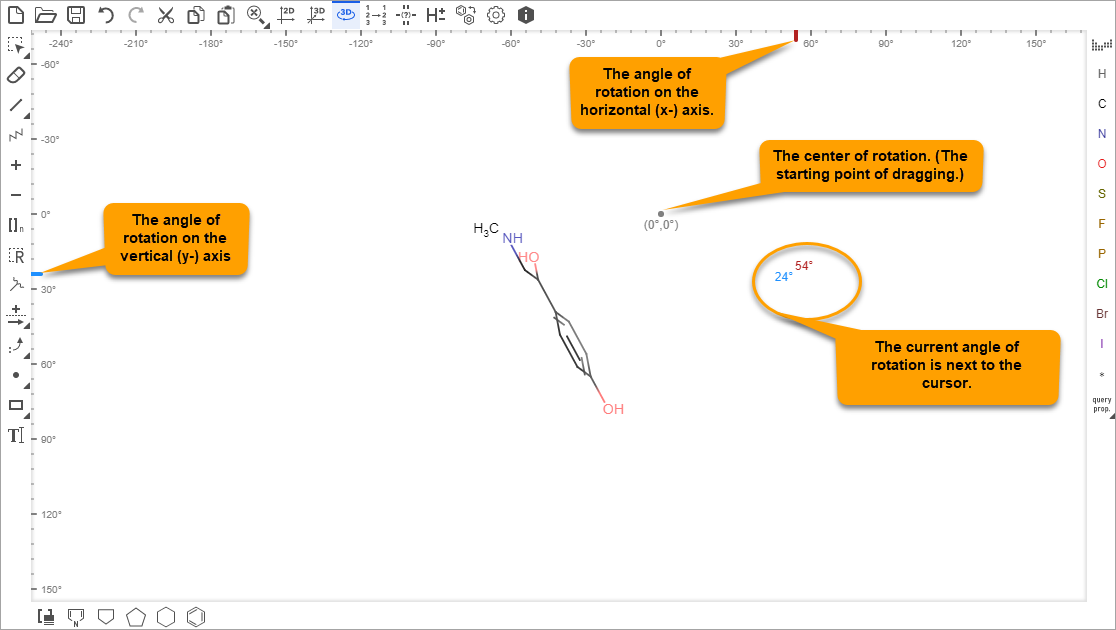Viewport: 1116px width, 630px height.
Task: Toggle atom map auto-numbering tool
Action: (376, 15)
